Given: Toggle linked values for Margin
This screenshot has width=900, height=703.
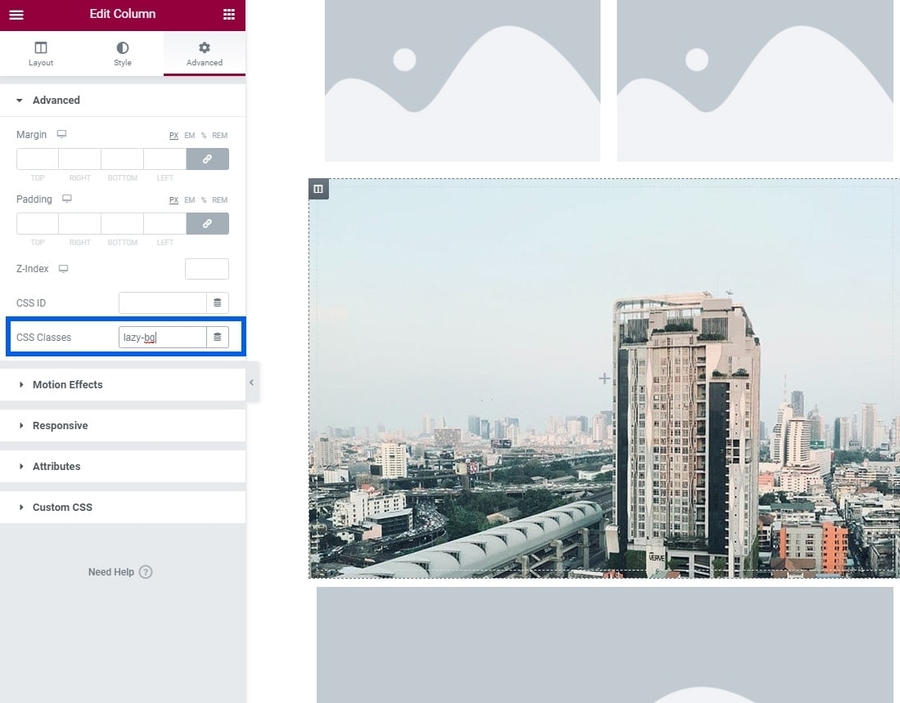Looking at the screenshot, I should point(207,159).
